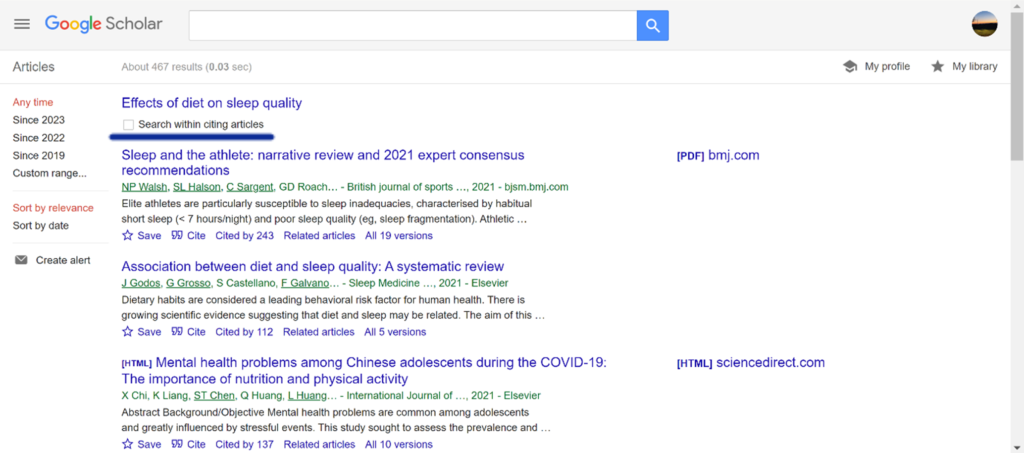Filter results to Any time

(x=33, y=102)
